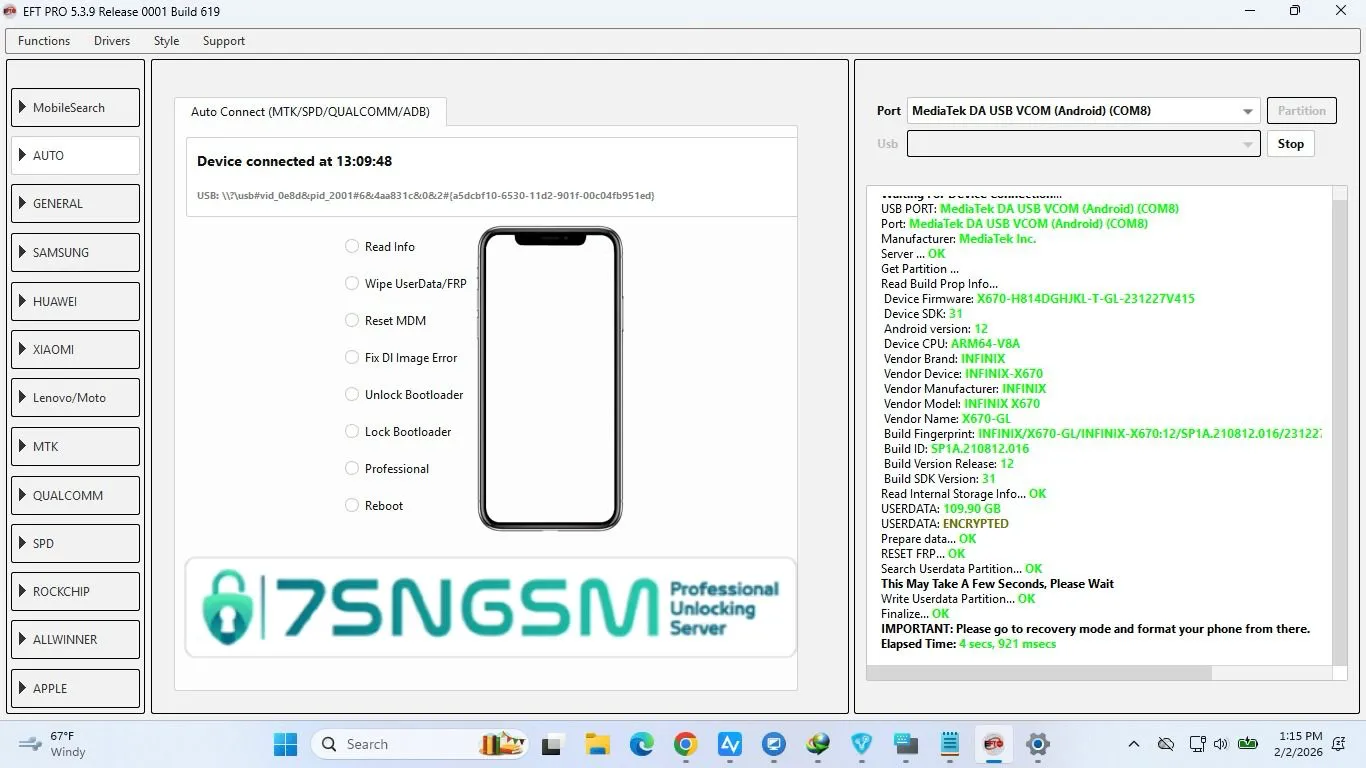1366x768 pixels.
Task: Click the EFT logo in the title bar
Action: point(11,11)
